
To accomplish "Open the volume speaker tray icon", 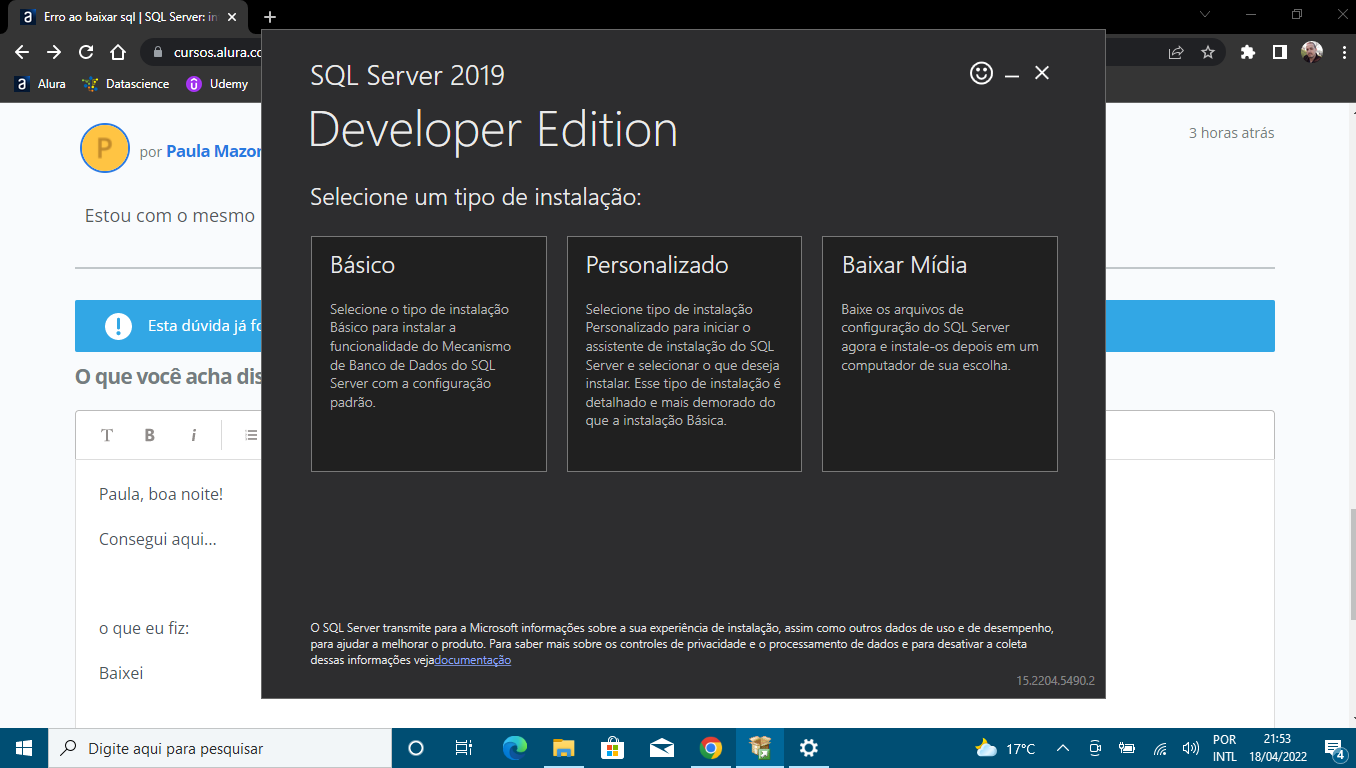I will tap(1191, 748).
